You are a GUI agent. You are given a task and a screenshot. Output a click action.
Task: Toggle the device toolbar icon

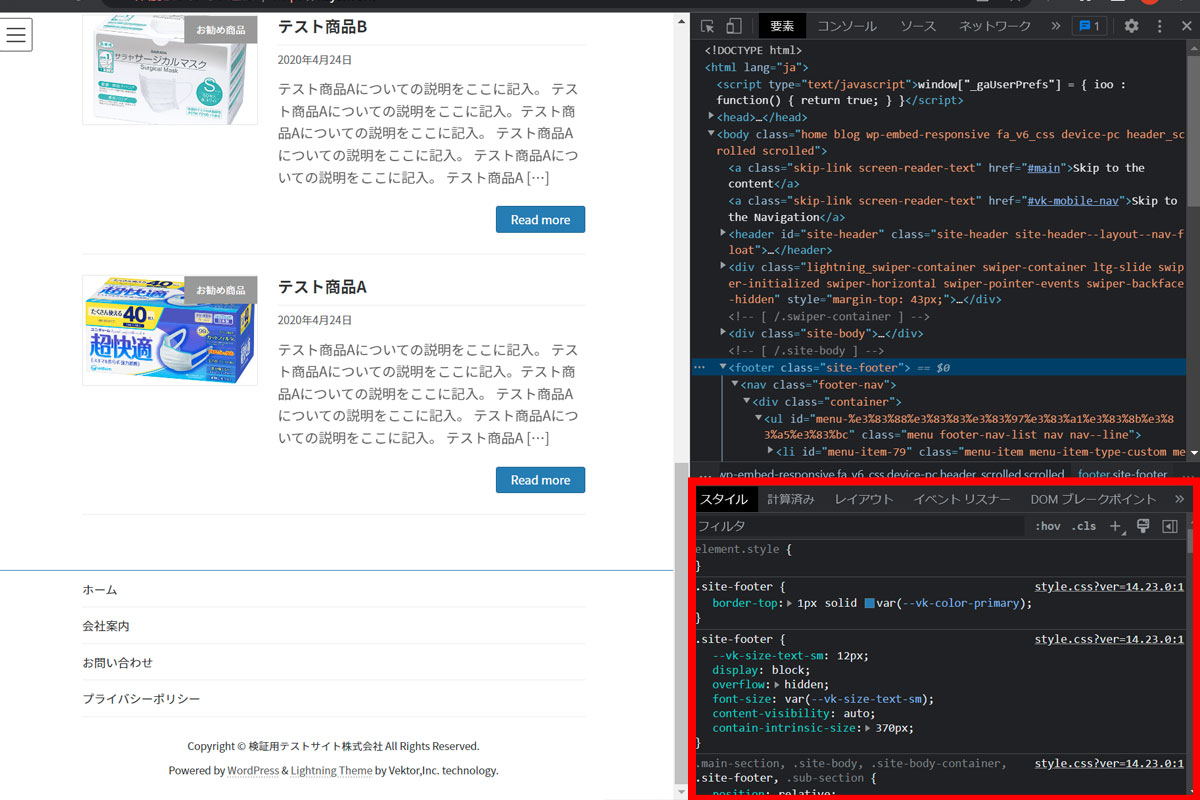pos(733,26)
